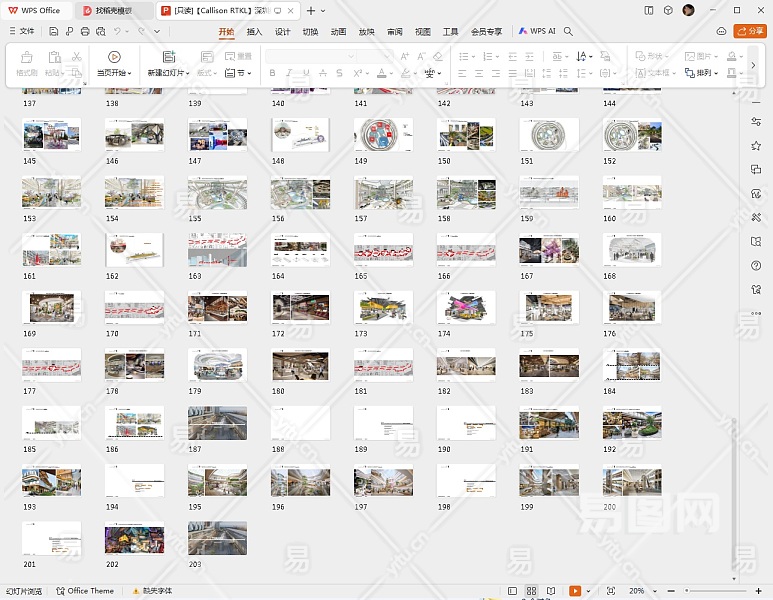The width and height of the screenshot is (773, 600).
Task: Click the play from current slide icon
Action: coord(114,58)
